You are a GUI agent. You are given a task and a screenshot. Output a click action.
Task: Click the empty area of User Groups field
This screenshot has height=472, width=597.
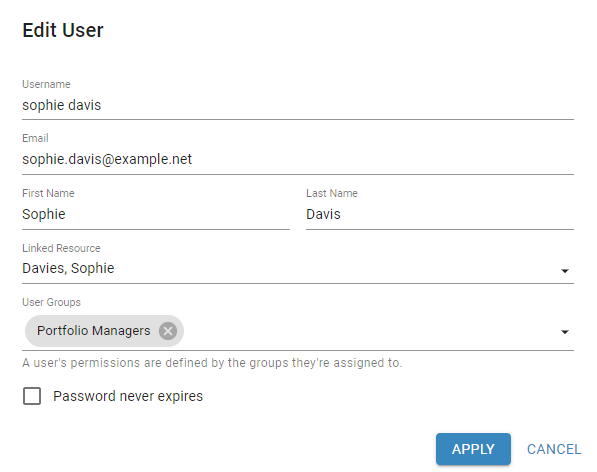pyautogui.click(x=369, y=331)
